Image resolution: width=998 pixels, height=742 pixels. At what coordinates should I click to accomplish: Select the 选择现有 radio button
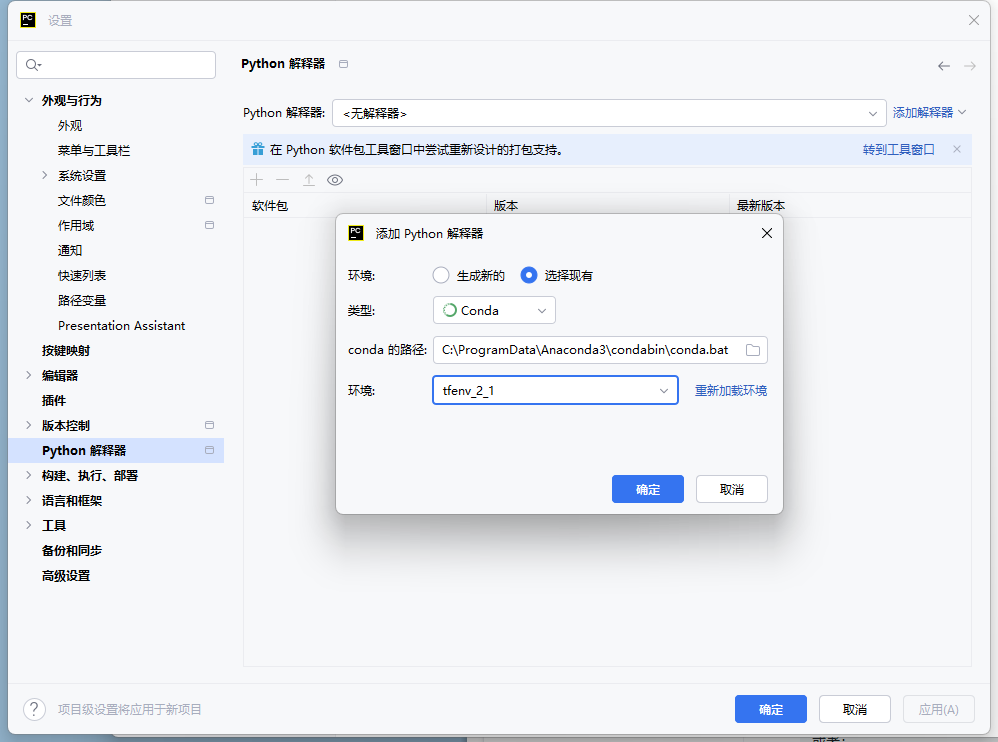(528, 275)
